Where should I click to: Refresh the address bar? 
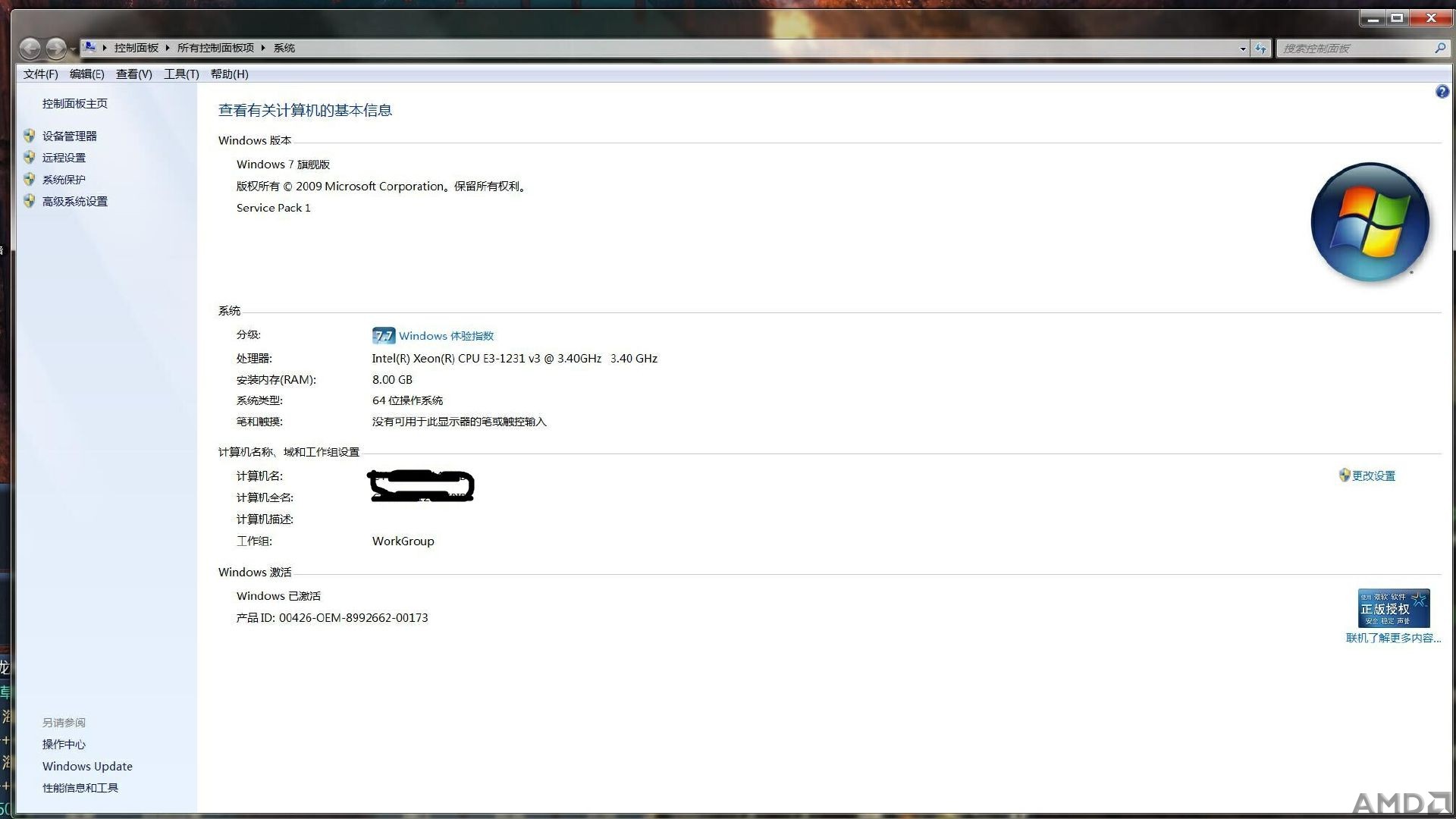[1260, 49]
